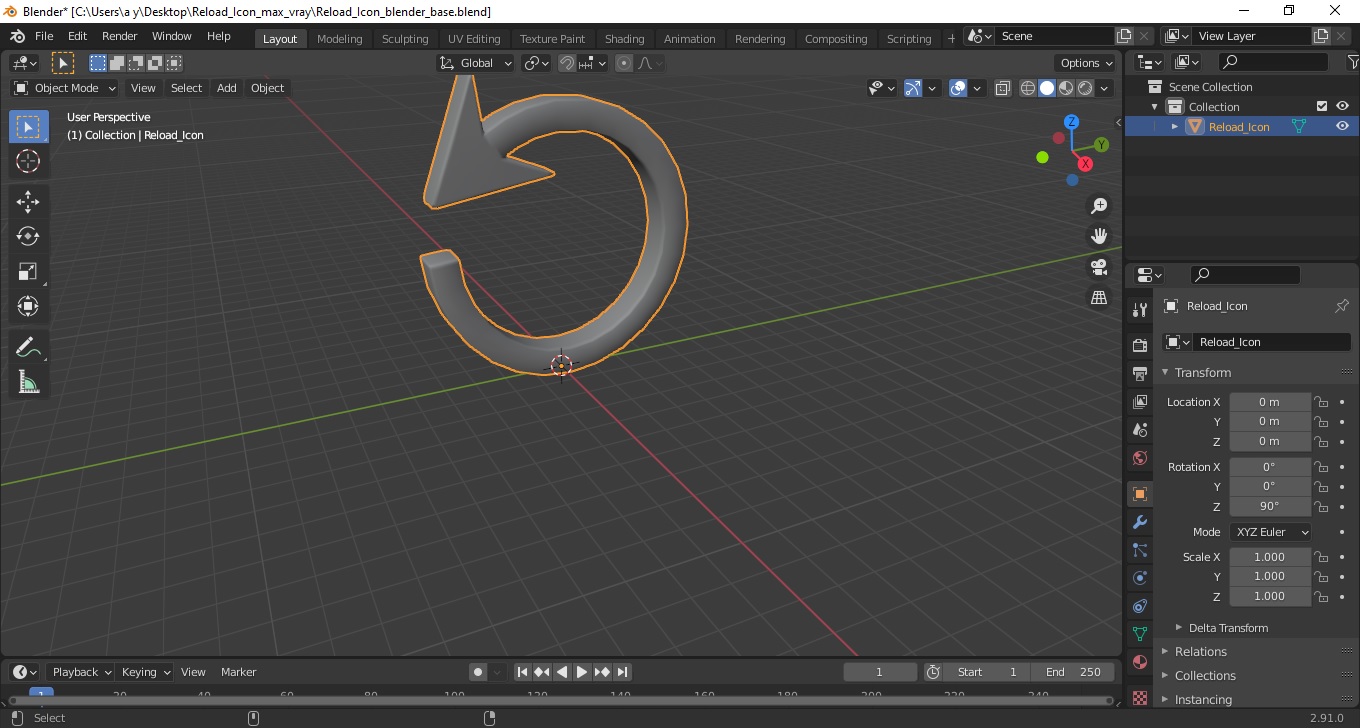Open the Output properties tab
1360x728 pixels.
tap(1139, 374)
